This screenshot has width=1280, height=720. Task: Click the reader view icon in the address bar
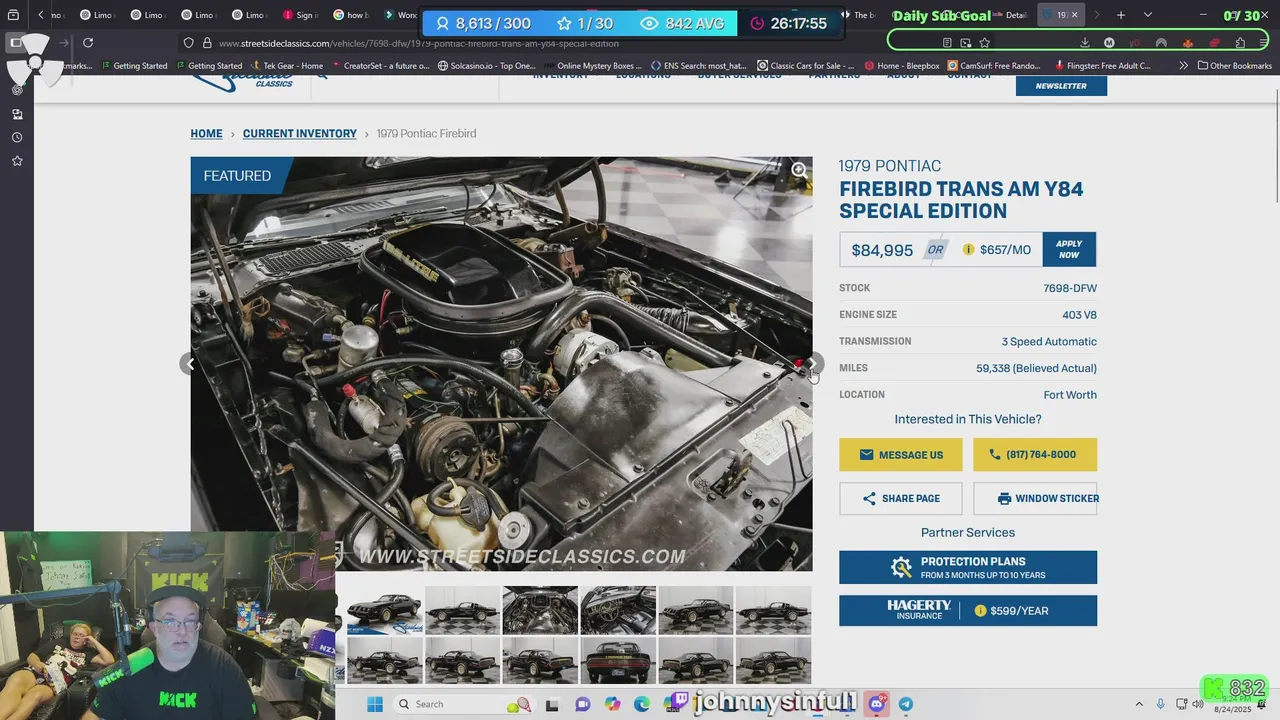(947, 43)
